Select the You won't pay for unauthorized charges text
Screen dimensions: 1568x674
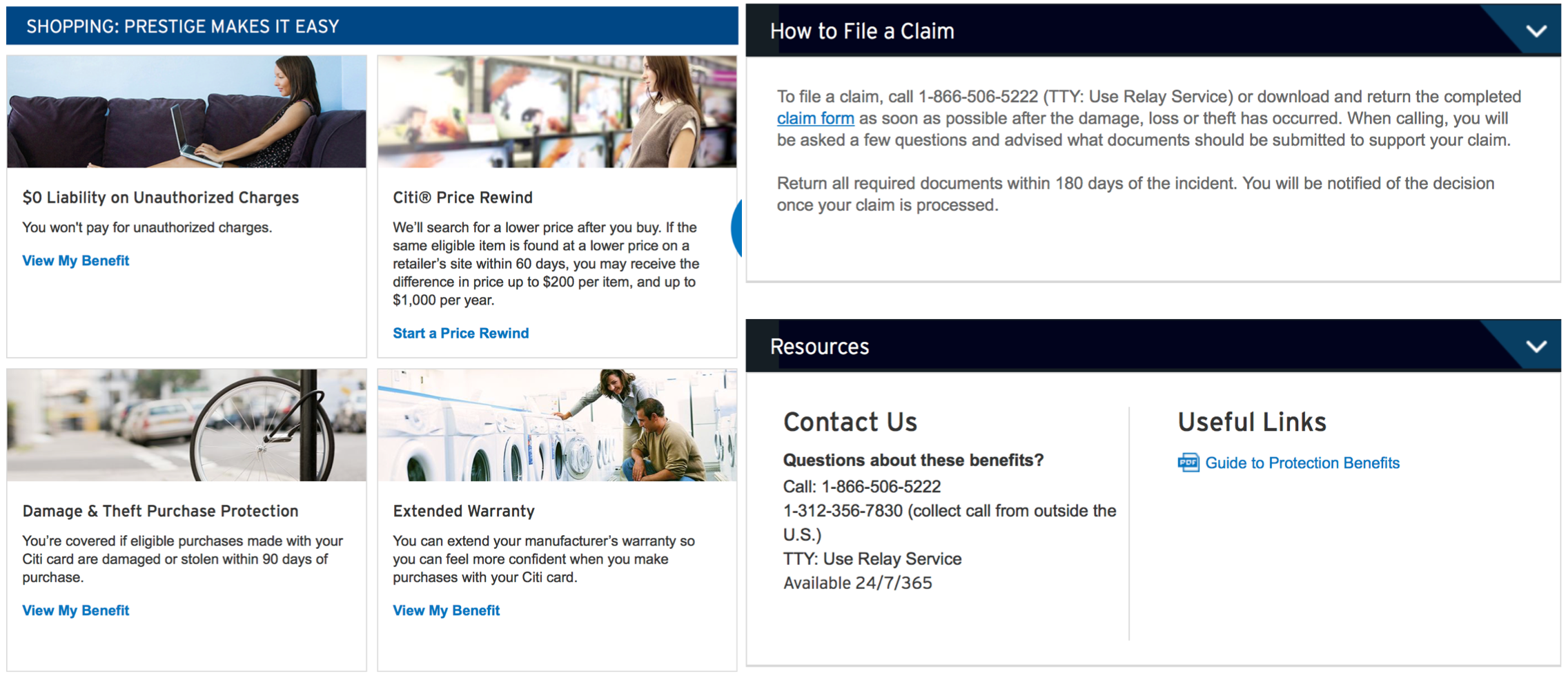click(147, 227)
